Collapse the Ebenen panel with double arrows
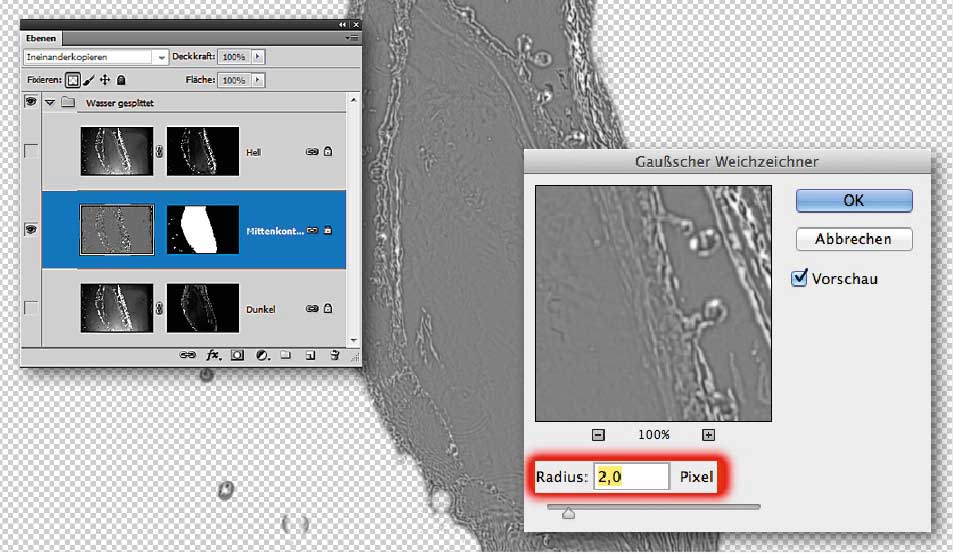Image resolution: width=953 pixels, height=553 pixels. point(342,24)
